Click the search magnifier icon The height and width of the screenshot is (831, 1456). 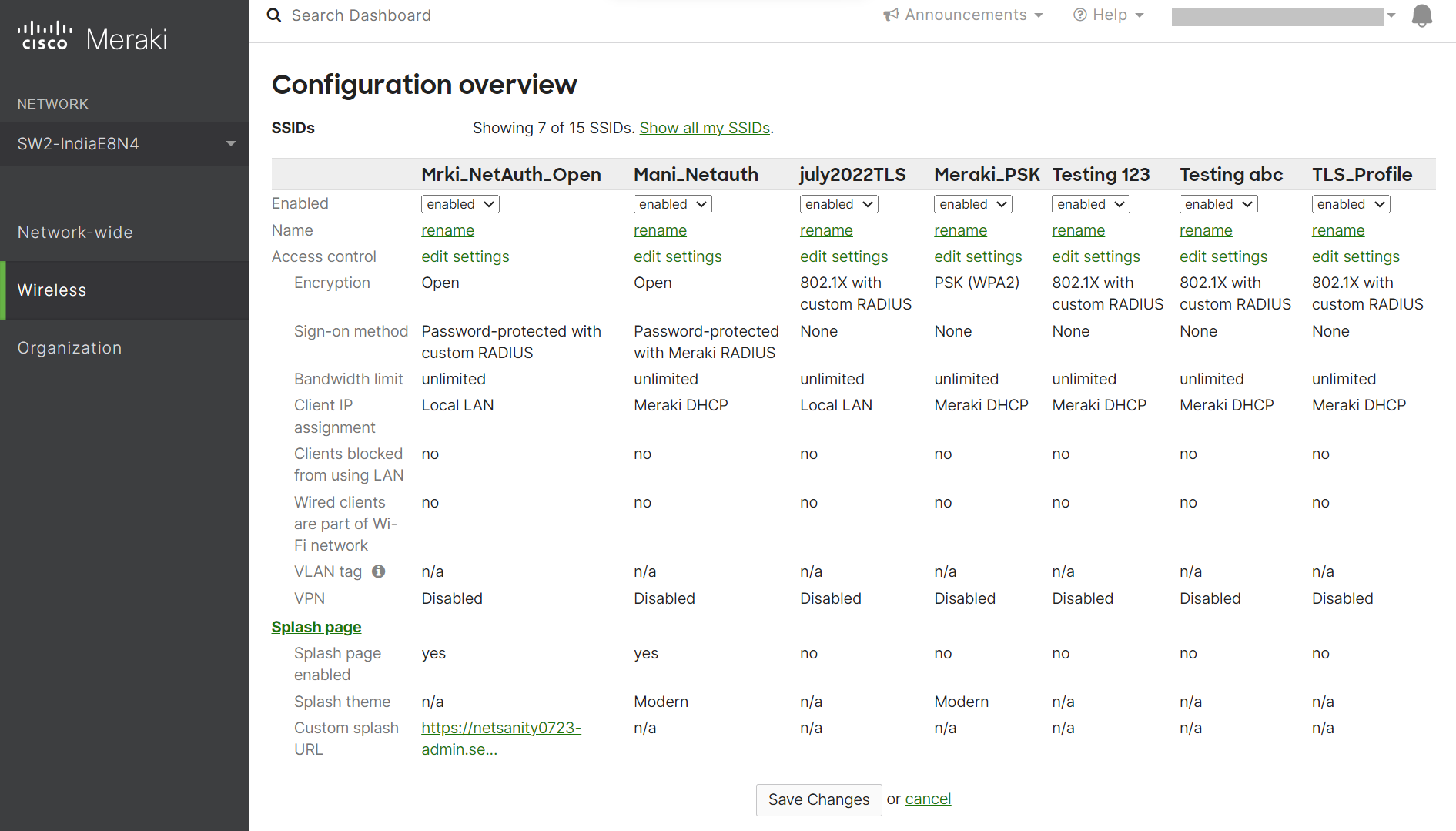coord(274,15)
